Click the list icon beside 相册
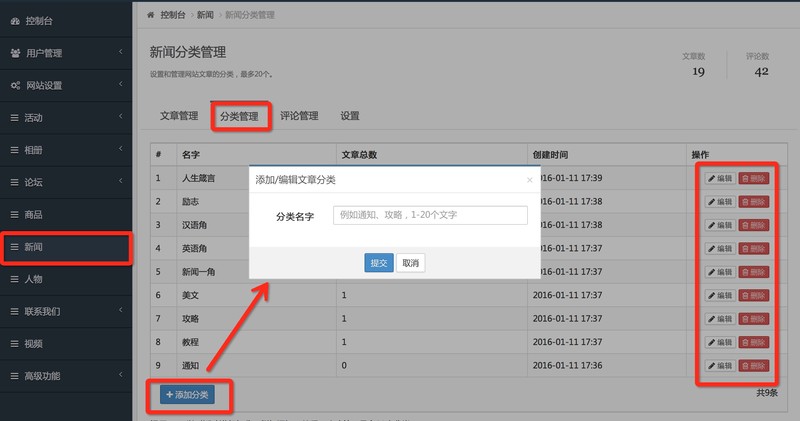The width and height of the screenshot is (800, 421). click(x=15, y=150)
